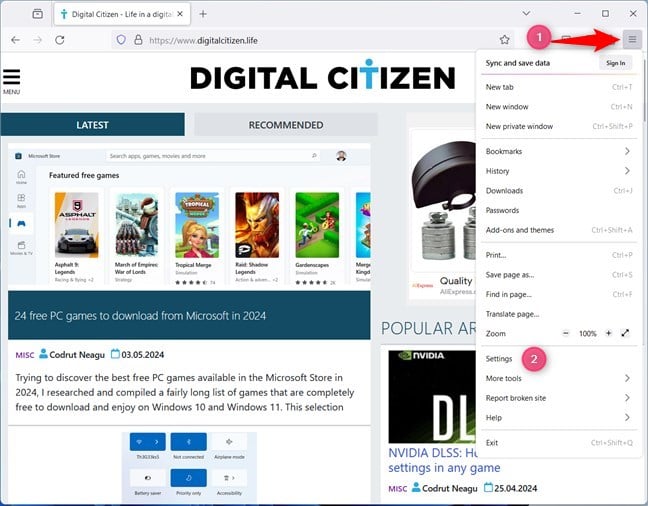This screenshot has height=506, width=648.
Task: Click the MISC category dated 25.04.2024
Action: [x=398, y=489]
